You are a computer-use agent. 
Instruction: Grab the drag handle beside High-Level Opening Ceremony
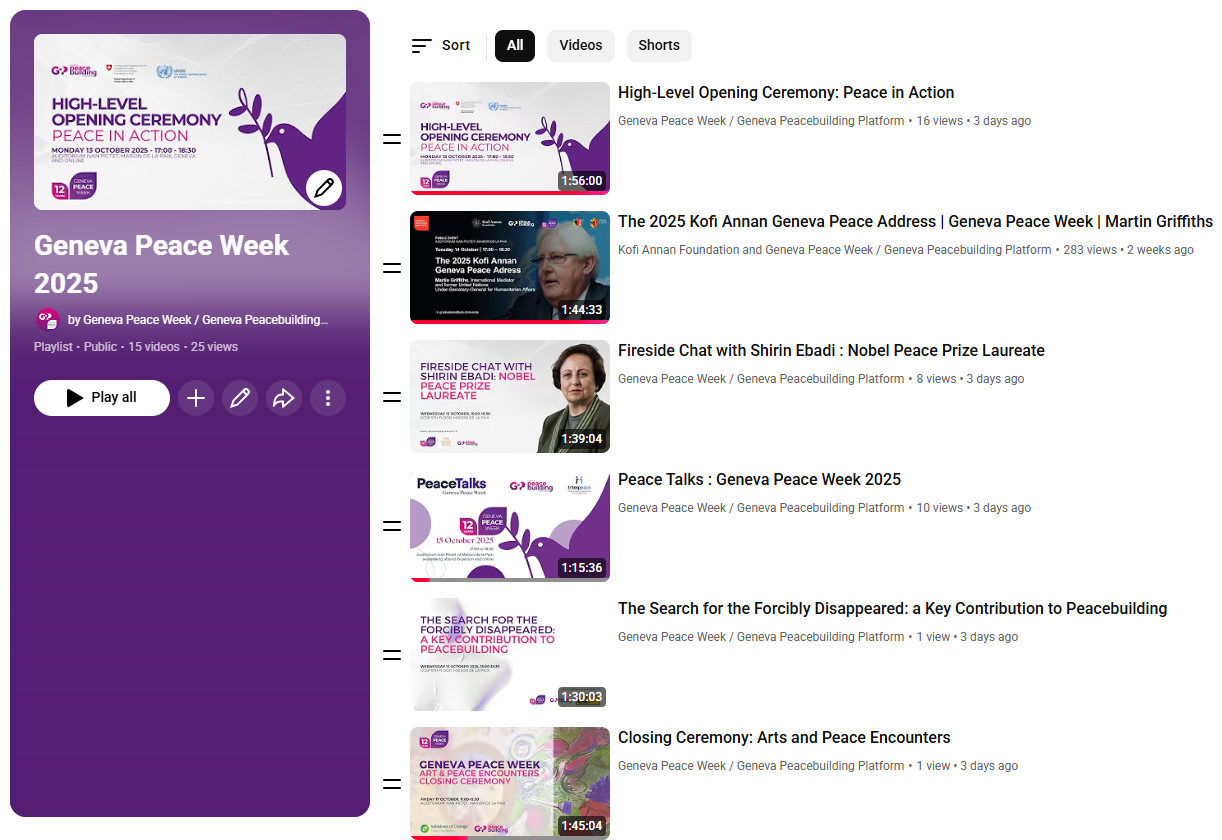[x=392, y=139]
